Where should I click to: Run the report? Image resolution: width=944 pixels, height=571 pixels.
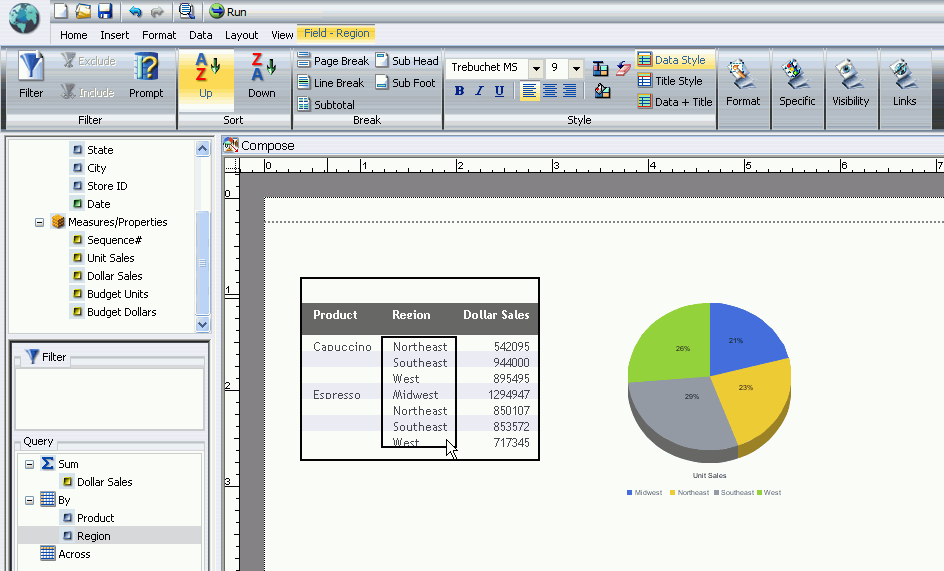(228, 11)
